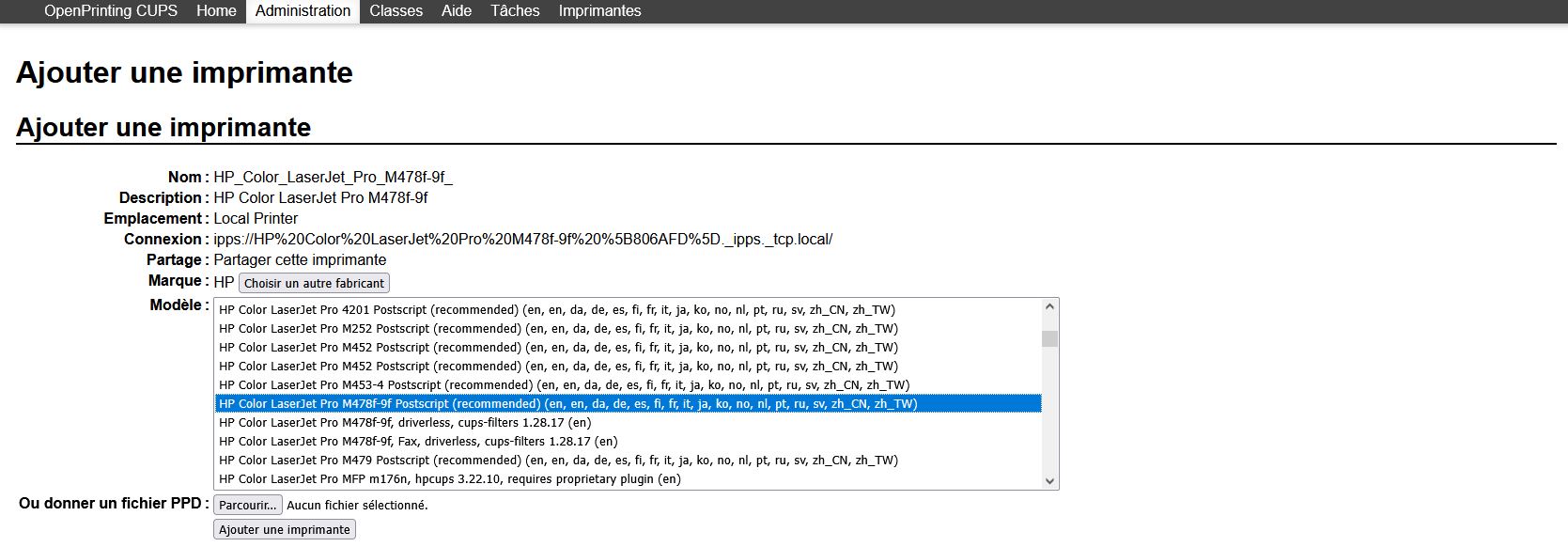Switch to the Tâches tab
The image size is (1568, 547).
515,11
